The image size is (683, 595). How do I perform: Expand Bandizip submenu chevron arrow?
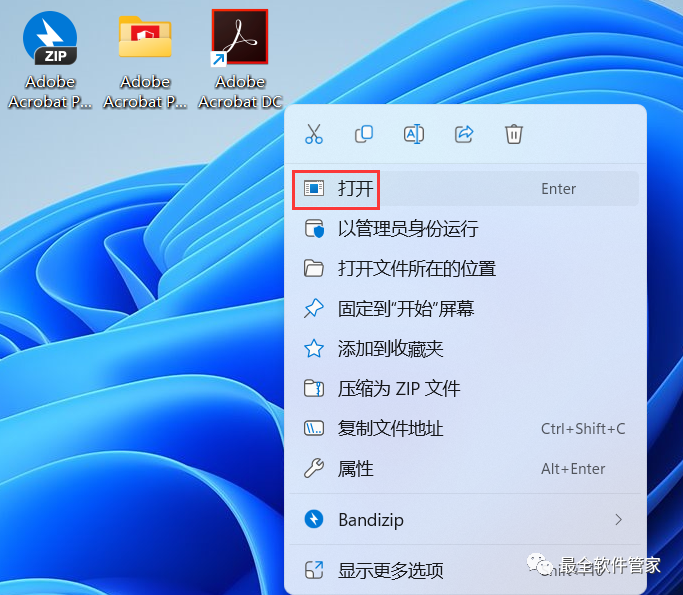pos(619,520)
